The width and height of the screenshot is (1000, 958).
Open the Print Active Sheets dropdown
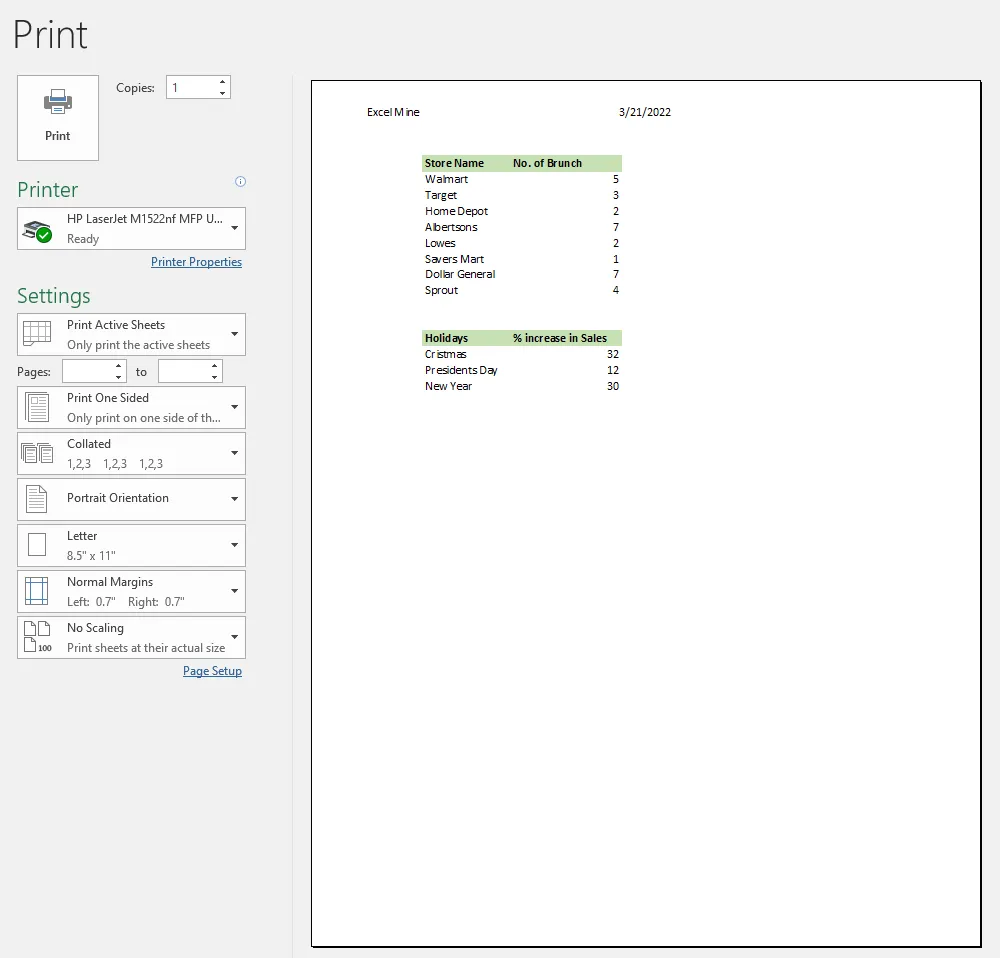pyautogui.click(x=131, y=334)
